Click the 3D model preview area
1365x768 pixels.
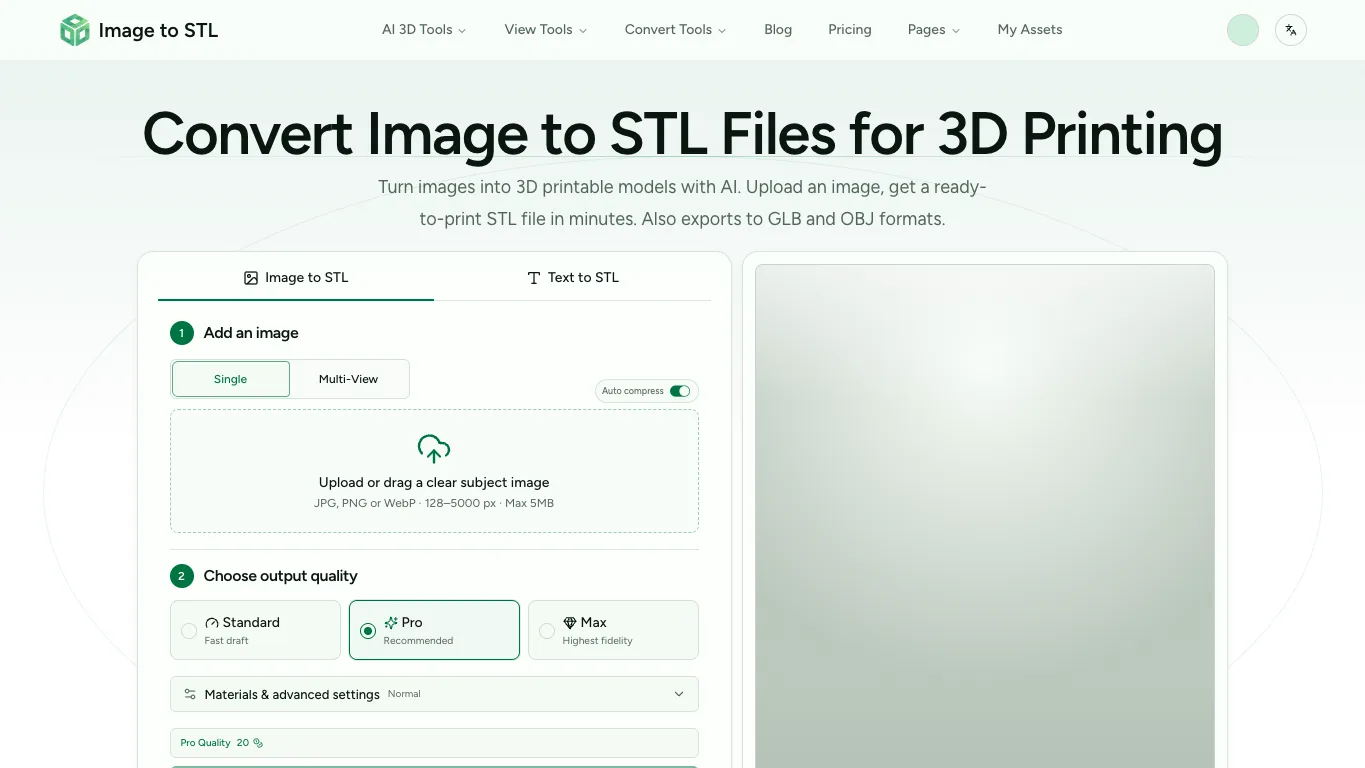[x=985, y=516]
